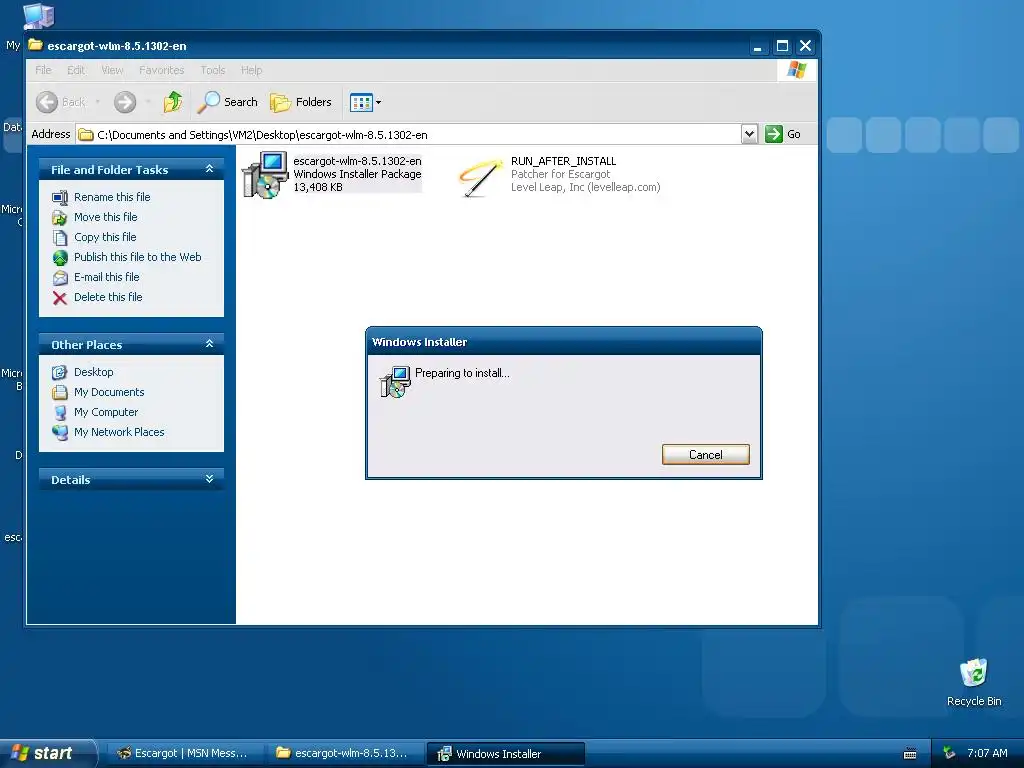Toggle the Folders pane button
Screen dimensions: 1024x768
coord(301,102)
